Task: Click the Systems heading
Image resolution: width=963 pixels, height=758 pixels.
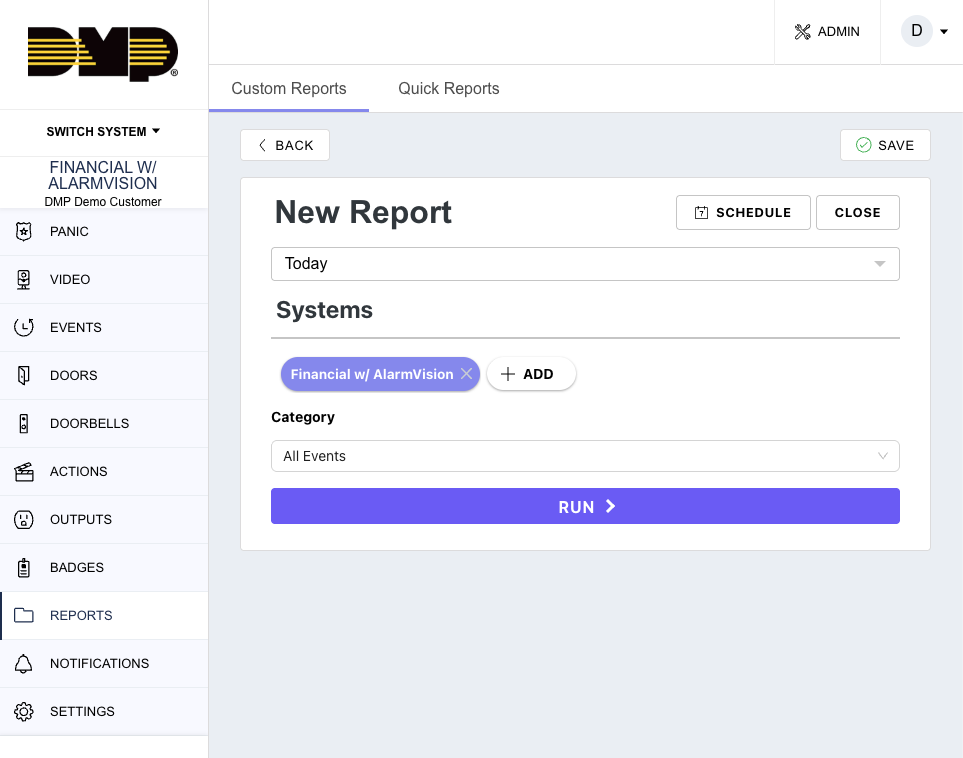Action: click(324, 310)
